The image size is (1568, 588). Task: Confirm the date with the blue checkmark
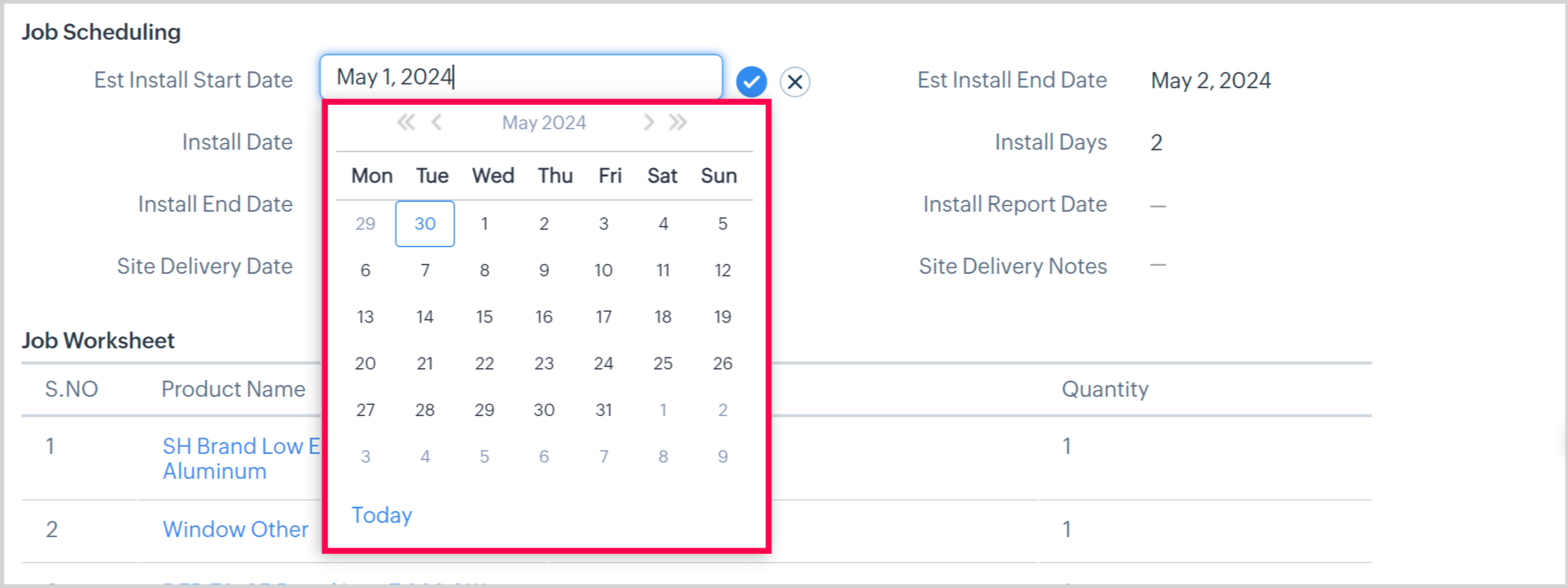point(751,82)
